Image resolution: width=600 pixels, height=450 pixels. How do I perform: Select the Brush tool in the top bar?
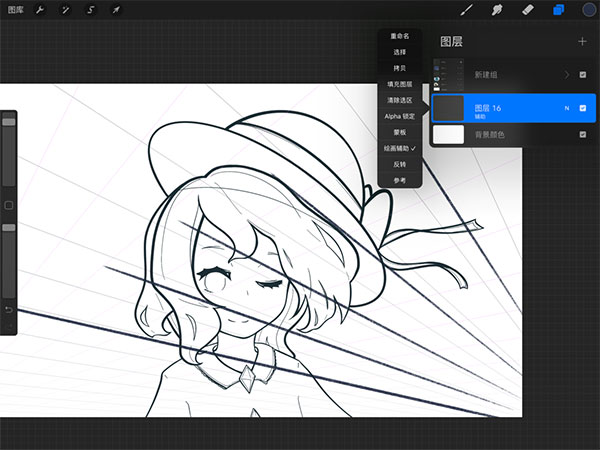[466, 10]
